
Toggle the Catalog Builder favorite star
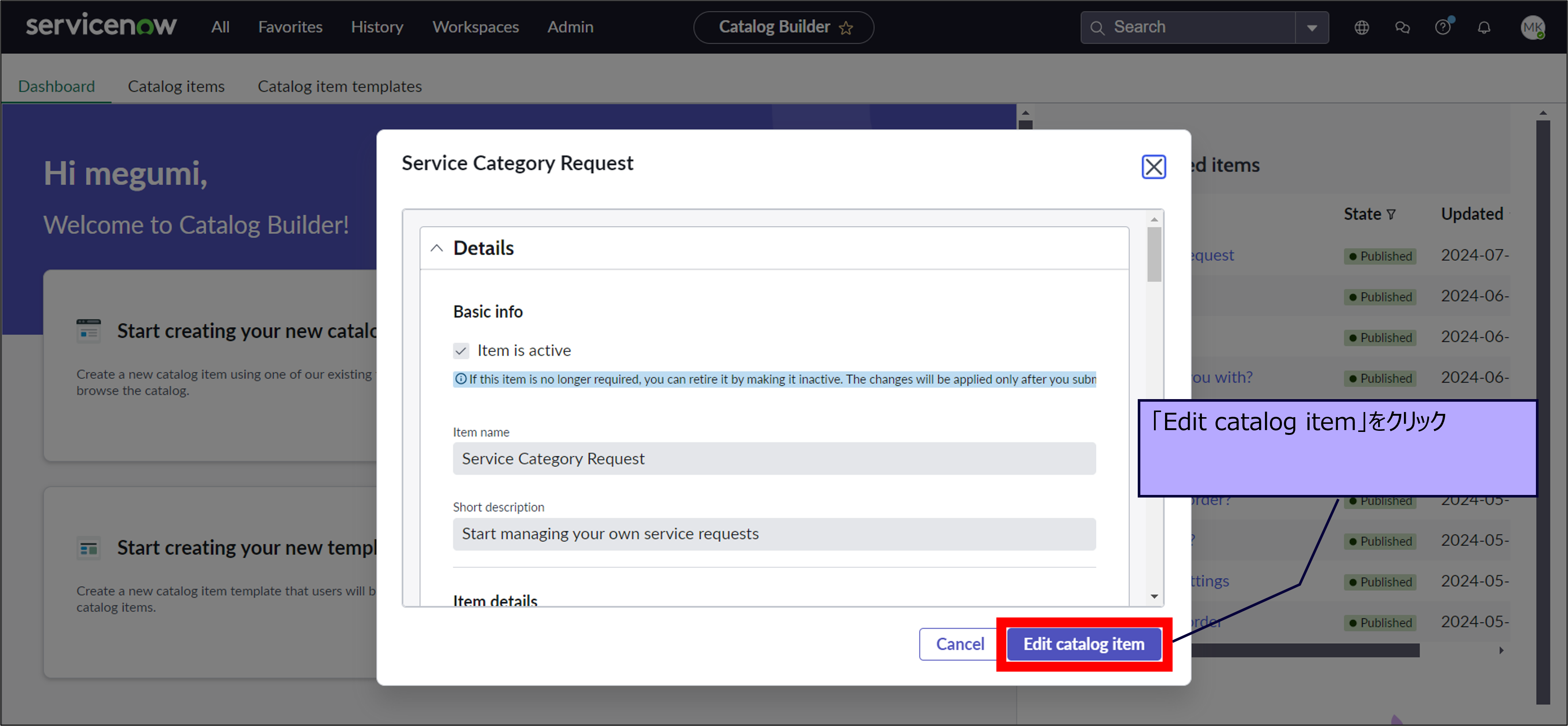pos(845,28)
